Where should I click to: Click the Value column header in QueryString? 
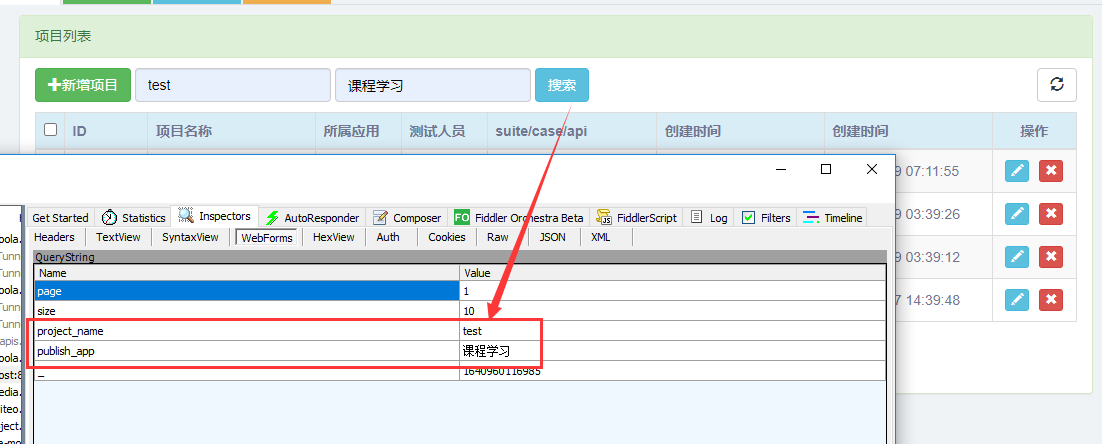[673, 273]
